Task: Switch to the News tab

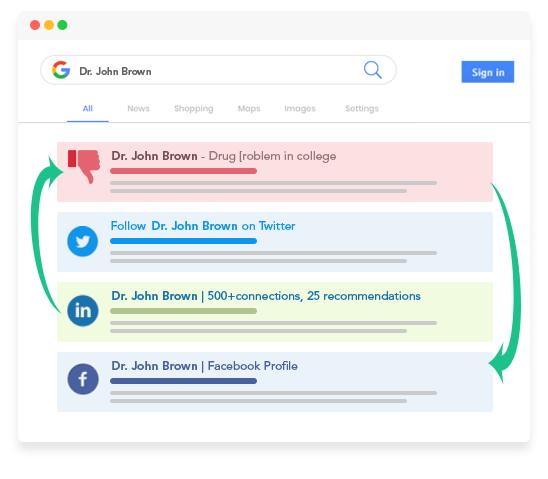Action: click(x=138, y=109)
